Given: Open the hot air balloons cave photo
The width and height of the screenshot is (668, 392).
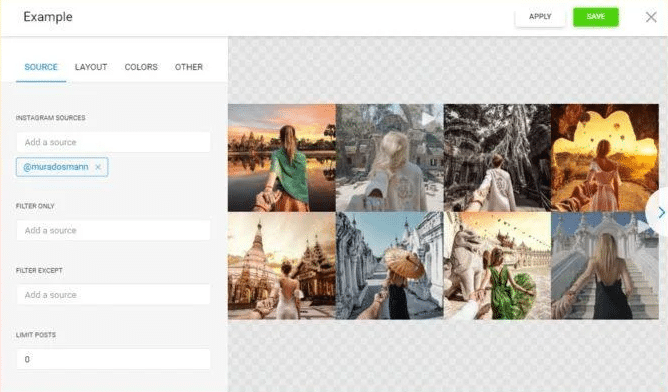Looking at the screenshot, I should pyautogui.click(x=605, y=158).
